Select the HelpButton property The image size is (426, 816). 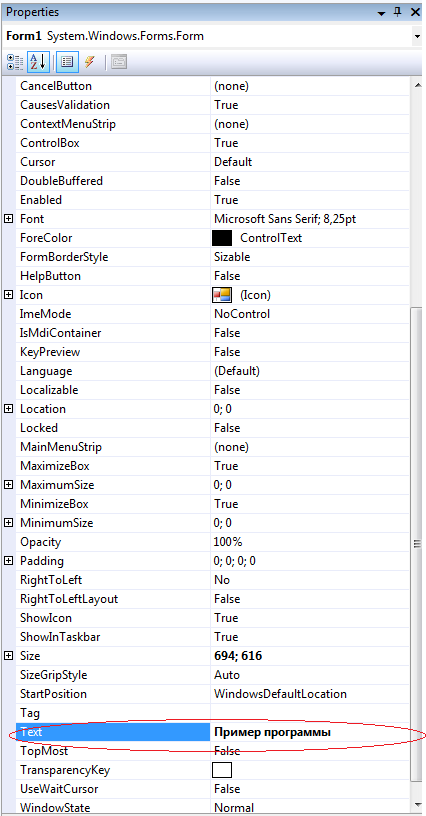click(x=50, y=276)
